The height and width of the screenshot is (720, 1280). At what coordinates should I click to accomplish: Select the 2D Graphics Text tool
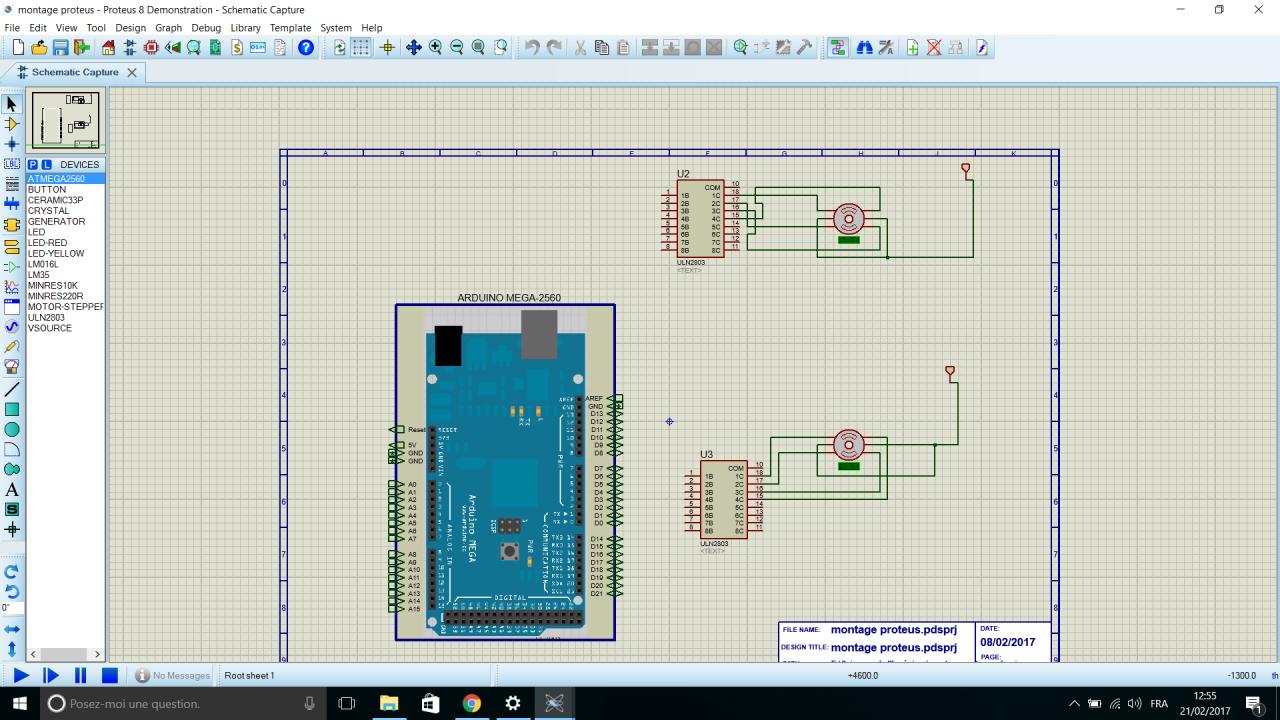pyautogui.click(x=12, y=490)
